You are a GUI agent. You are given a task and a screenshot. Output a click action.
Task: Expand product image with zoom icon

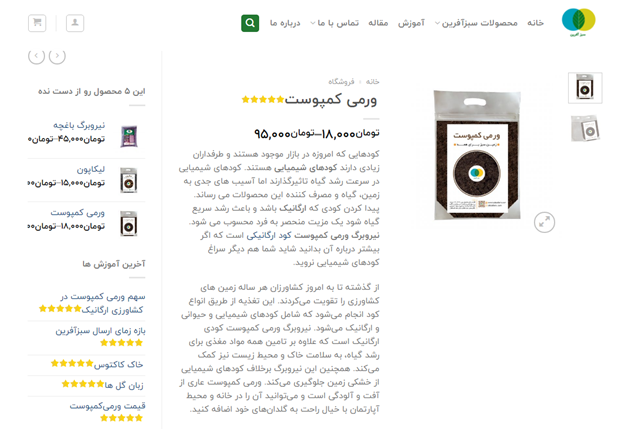pos(544,222)
